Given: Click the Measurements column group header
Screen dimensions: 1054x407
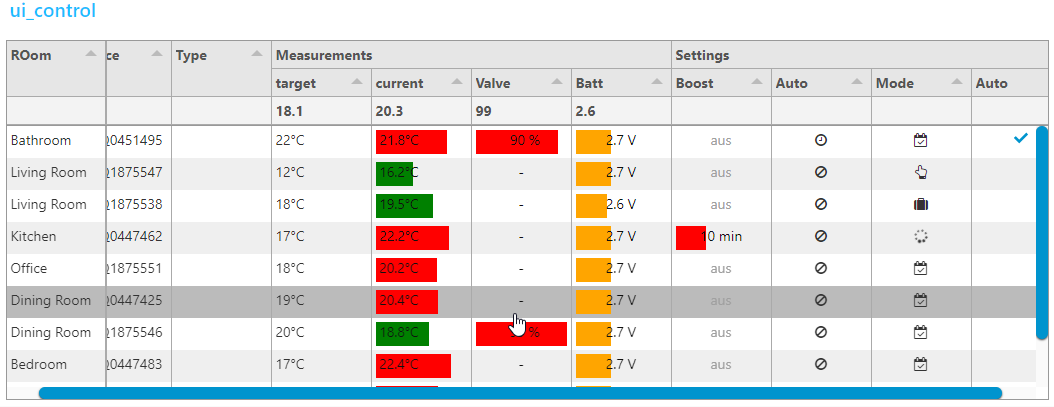Looking at the screenshot, I should [324, 56].
